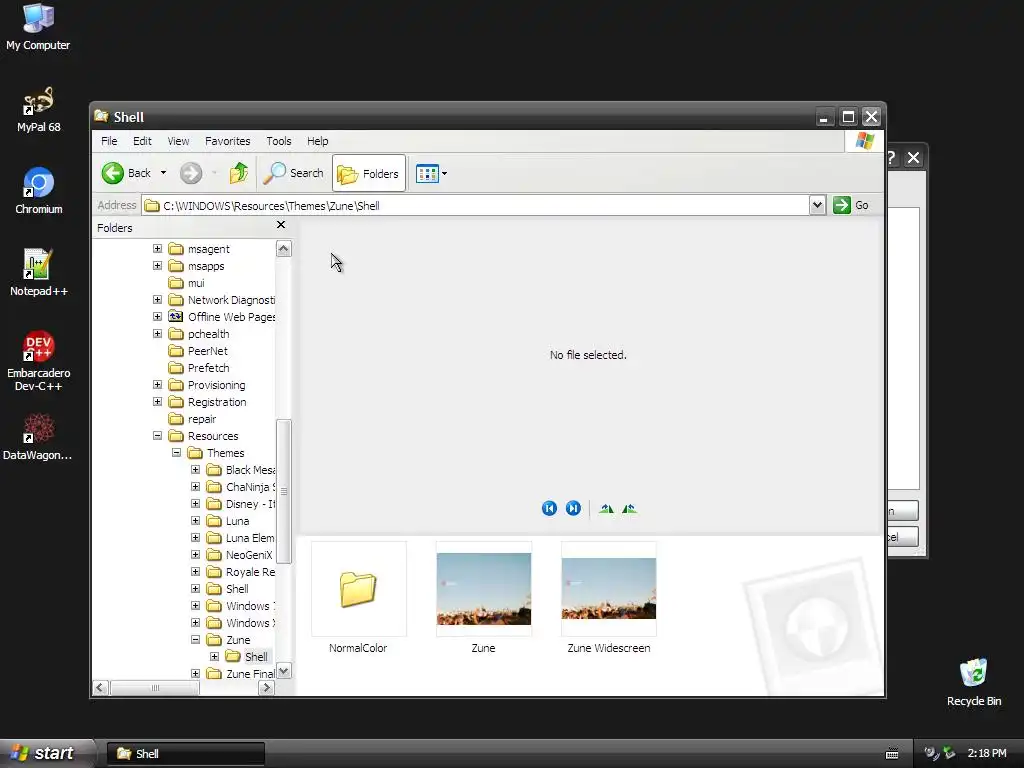
Task: Select the Luna folder in tree
Action: coord(227,520)
